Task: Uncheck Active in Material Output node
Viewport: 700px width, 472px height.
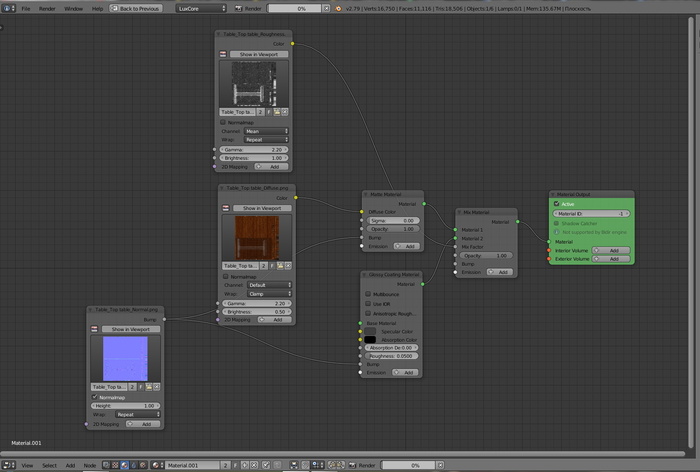Action: point(556,204)
